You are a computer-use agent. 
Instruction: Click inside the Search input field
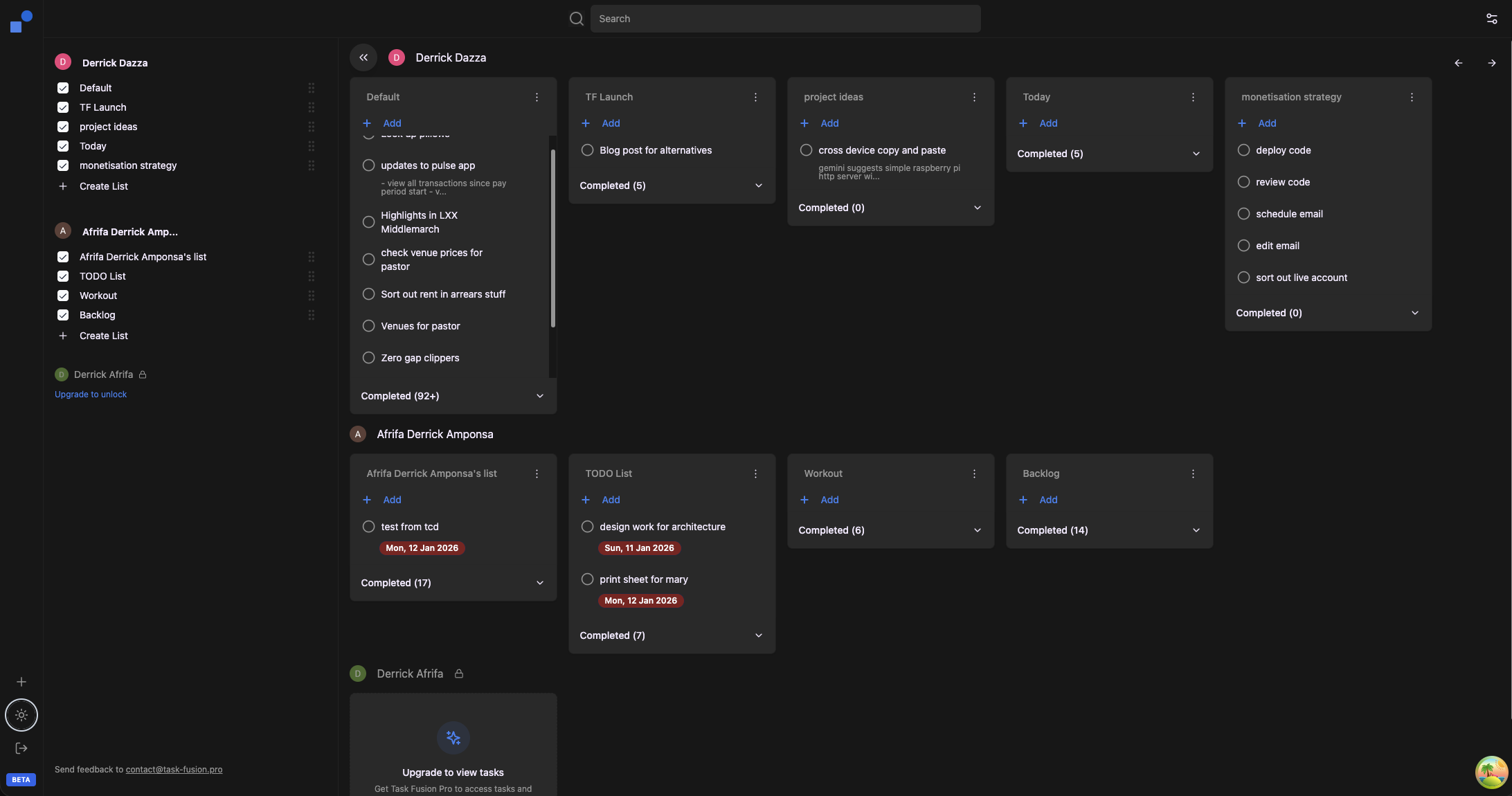(785, 19)
